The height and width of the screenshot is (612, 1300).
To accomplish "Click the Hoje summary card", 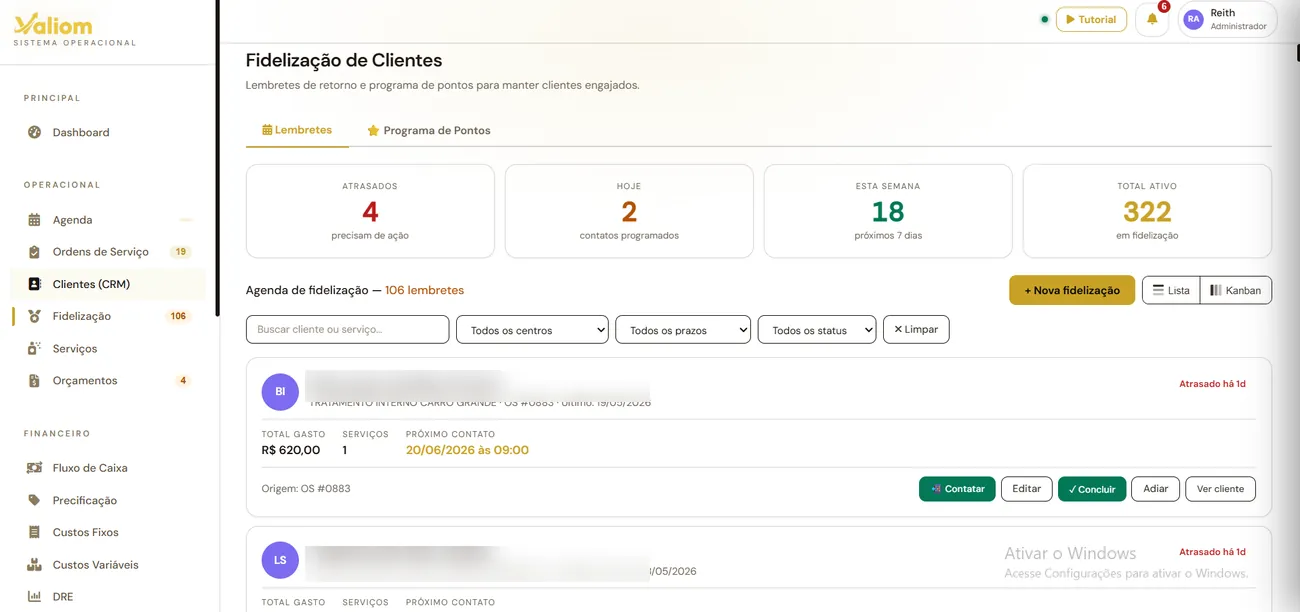I will click(629, 211).
